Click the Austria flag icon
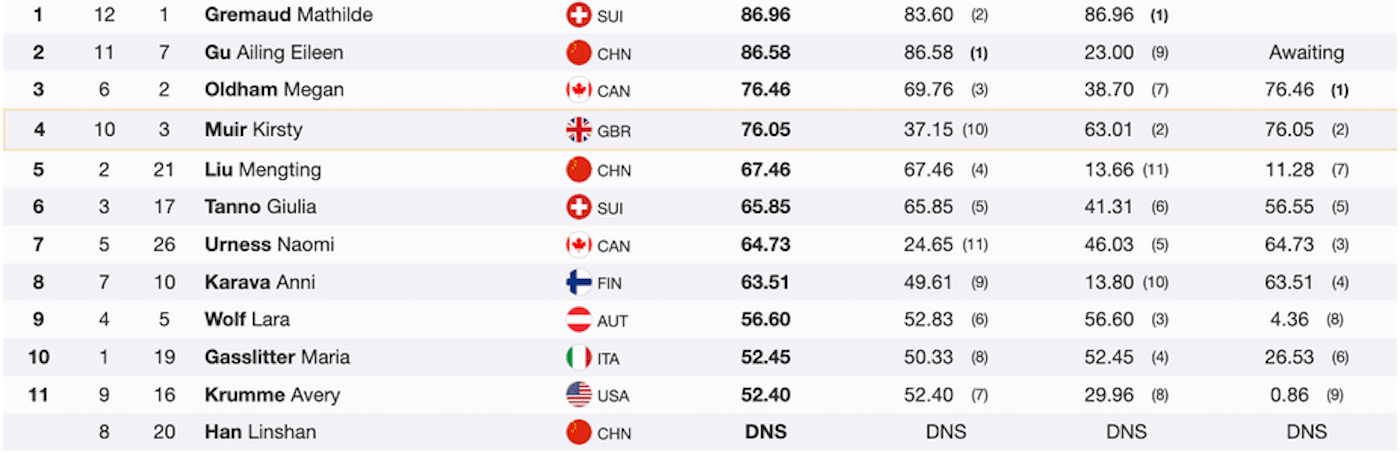 tap(578, 320)
